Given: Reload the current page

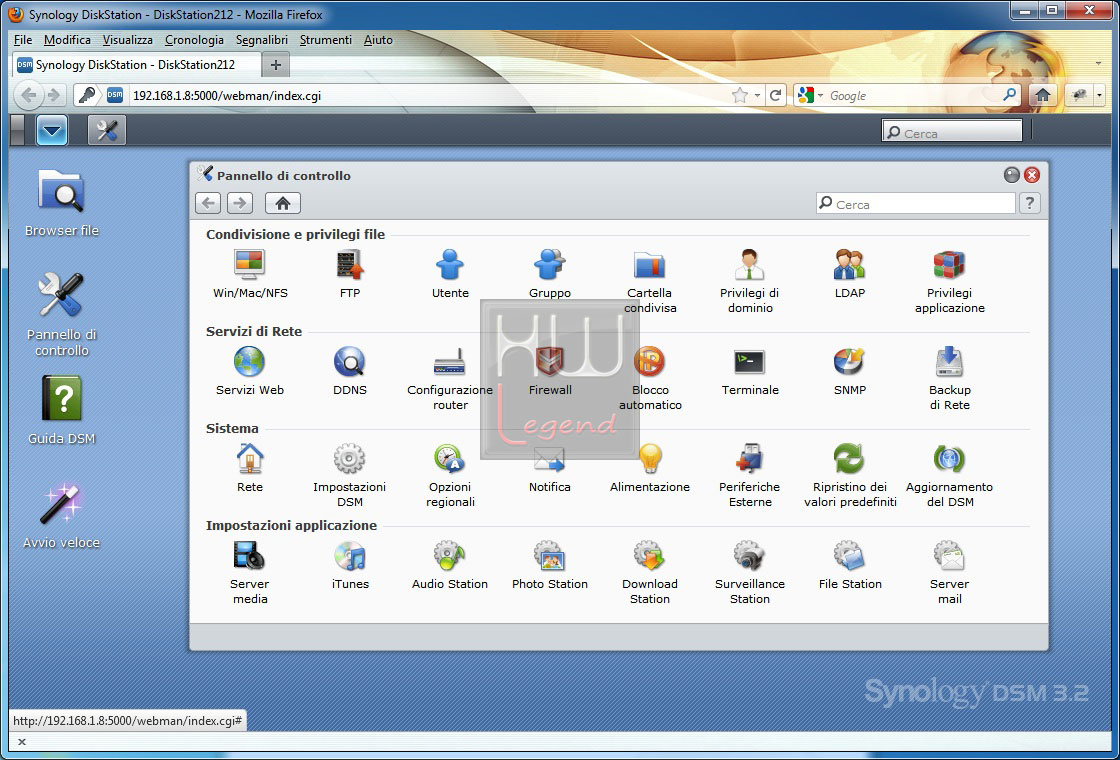Looking at the screenshot, I should coord(776,95).
